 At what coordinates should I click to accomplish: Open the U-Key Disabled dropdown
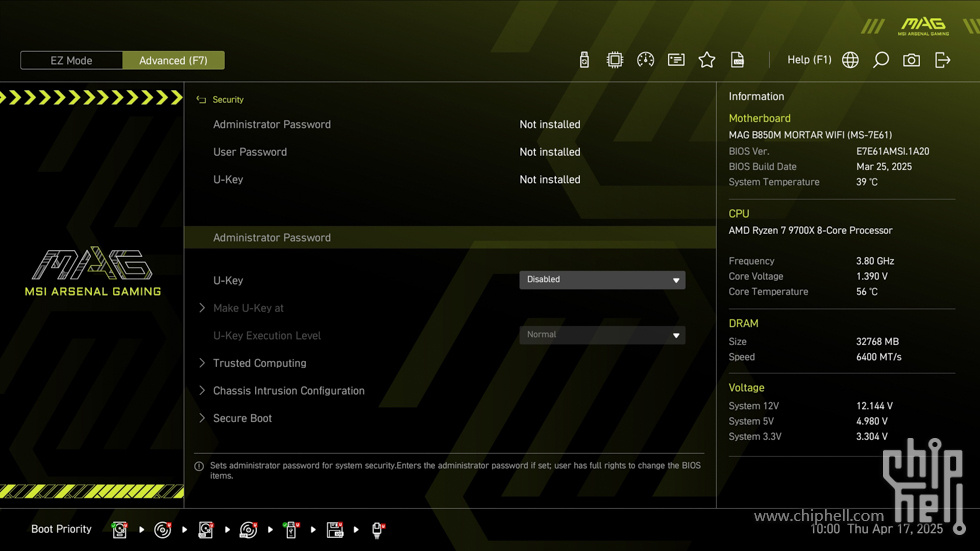(602, 280)
